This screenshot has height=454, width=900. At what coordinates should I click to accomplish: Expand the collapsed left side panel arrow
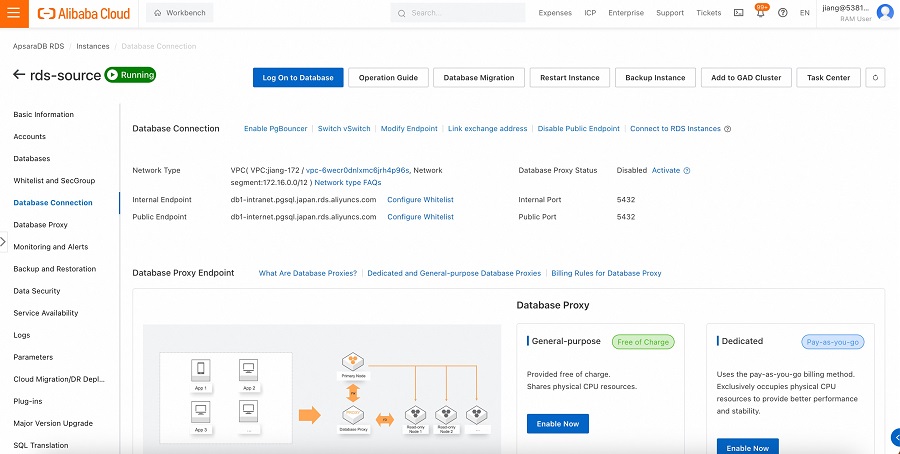(4, 242)
